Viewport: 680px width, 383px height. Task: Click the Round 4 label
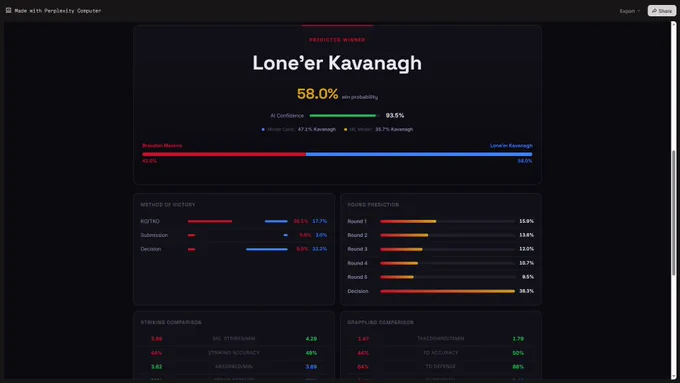[357, 263]
